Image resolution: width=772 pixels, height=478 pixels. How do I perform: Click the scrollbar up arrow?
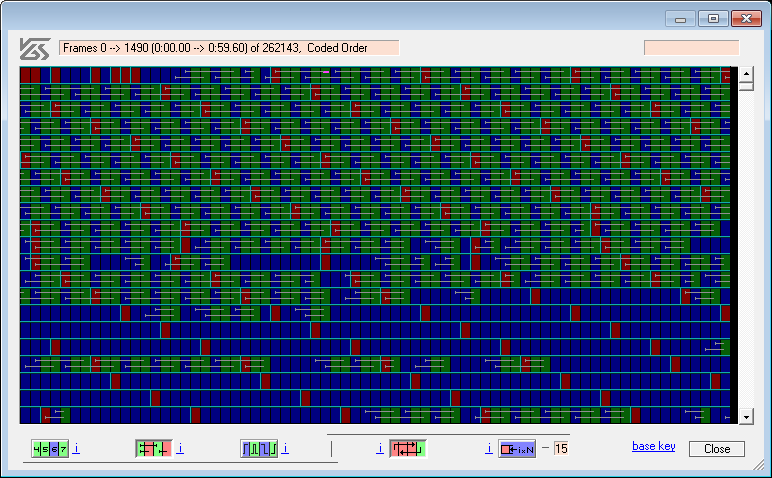[x=746, y=74]
